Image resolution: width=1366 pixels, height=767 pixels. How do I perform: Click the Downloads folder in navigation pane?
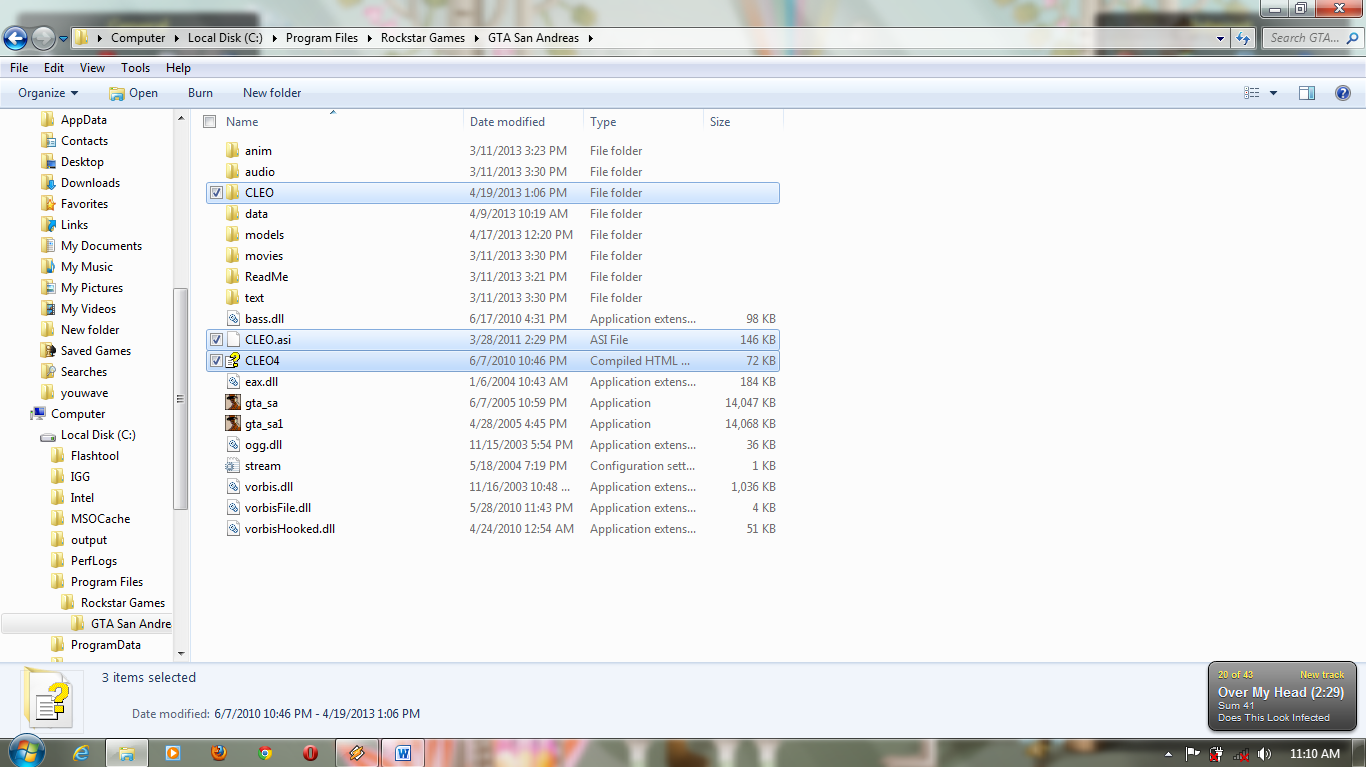(90, 183)
